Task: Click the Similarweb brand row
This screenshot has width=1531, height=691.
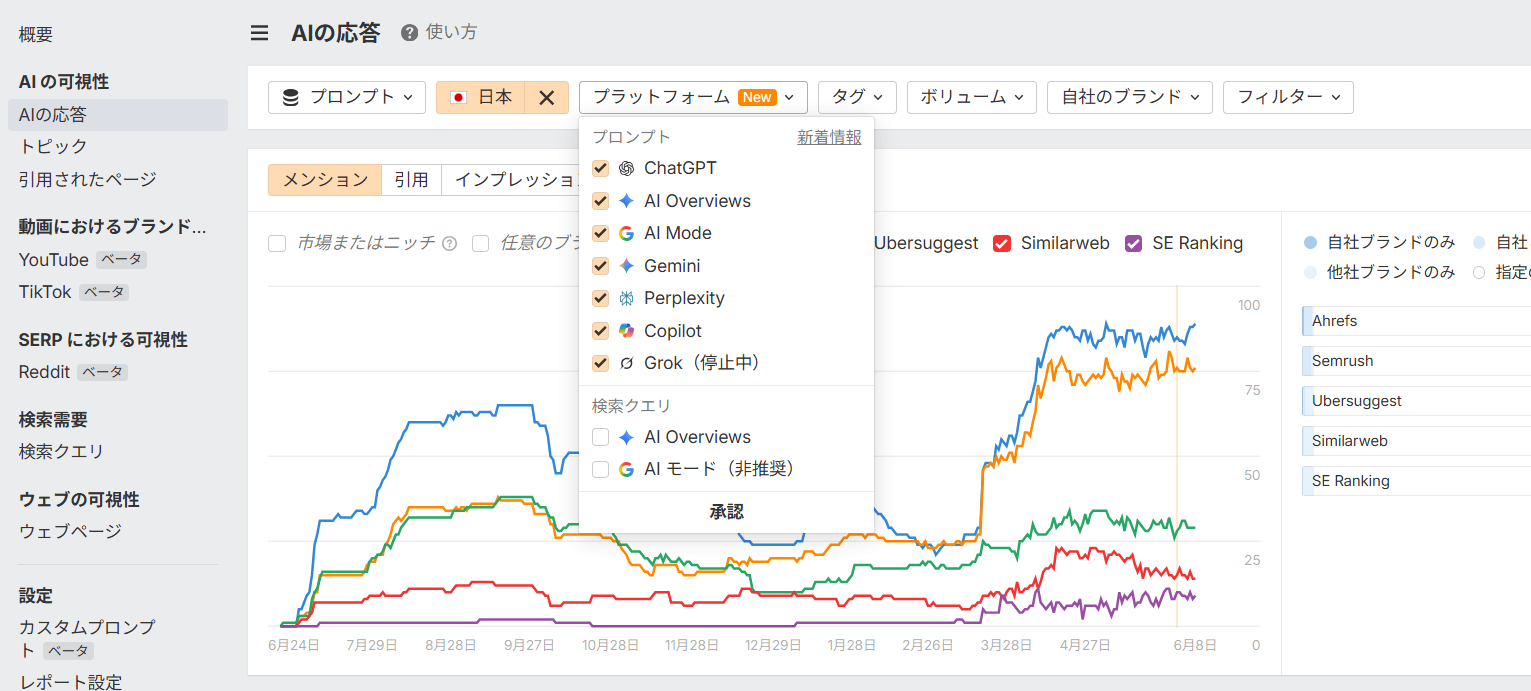Action: coord(1416,441)
